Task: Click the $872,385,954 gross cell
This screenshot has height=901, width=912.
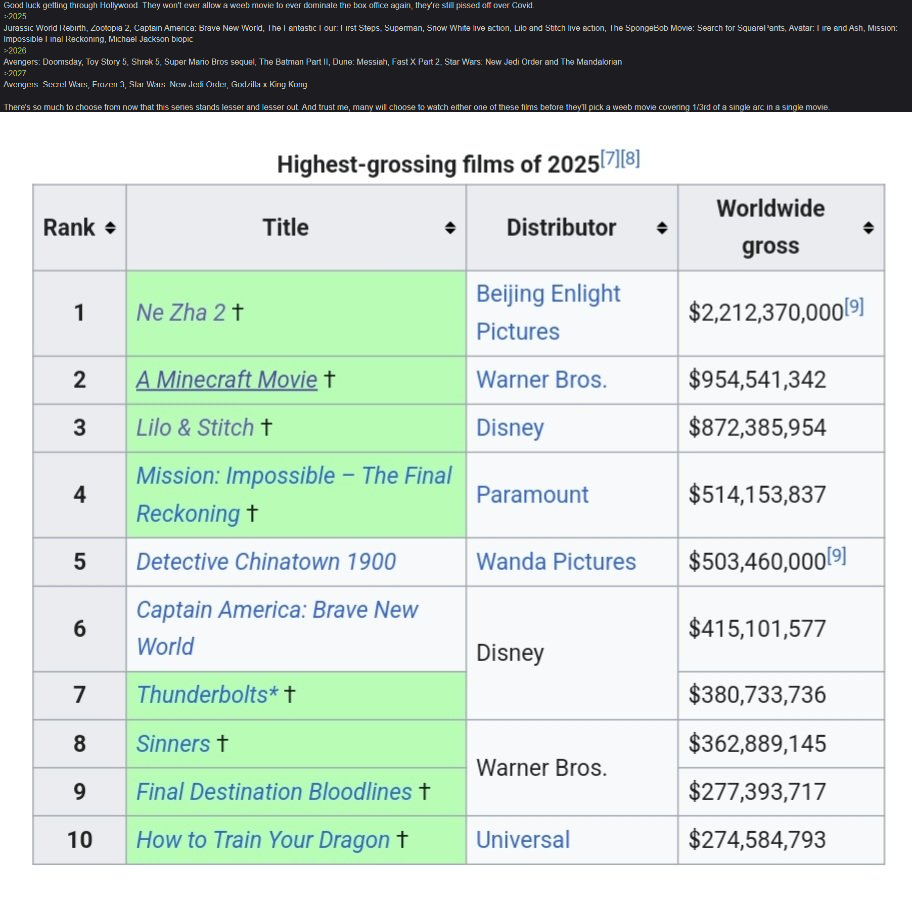Action: click(x=781, y=428)
